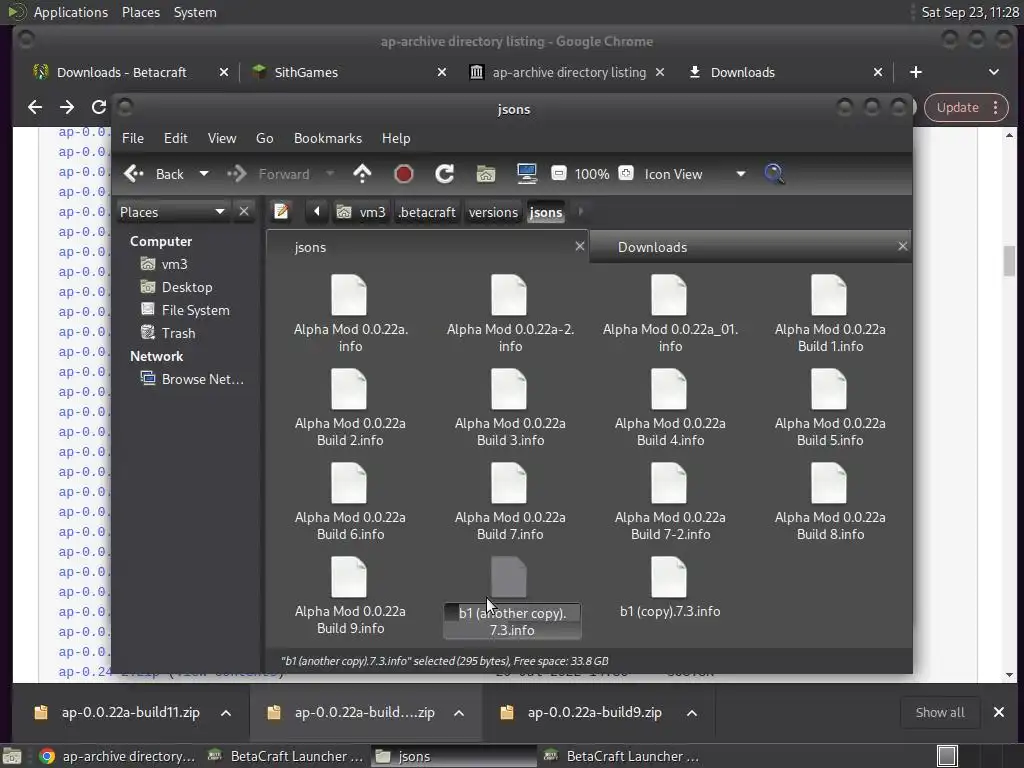Open new Chrome tab

pyautogui.click(x=916, y=72)
